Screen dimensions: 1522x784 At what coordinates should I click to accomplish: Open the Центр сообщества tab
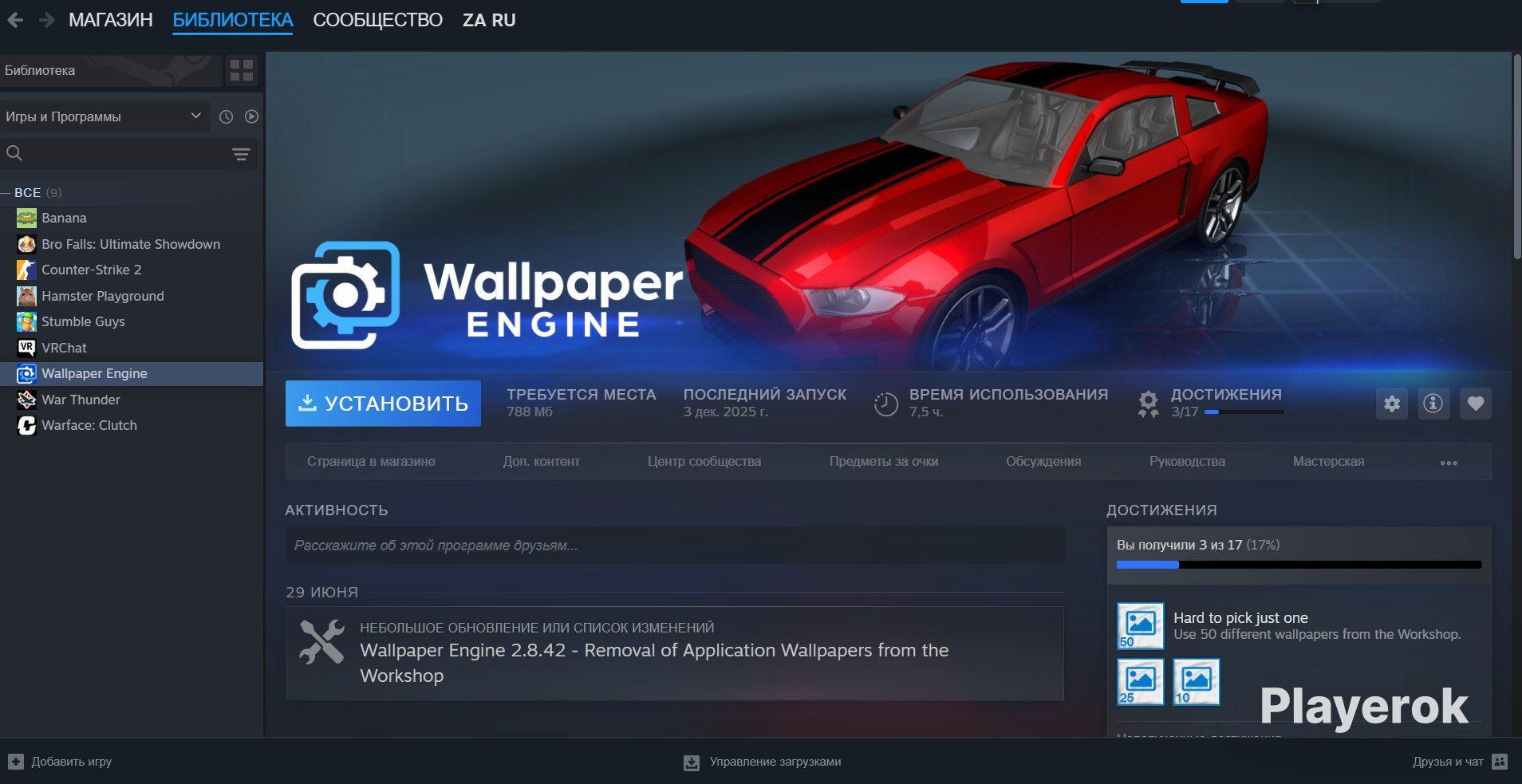[x=704, y=461]
